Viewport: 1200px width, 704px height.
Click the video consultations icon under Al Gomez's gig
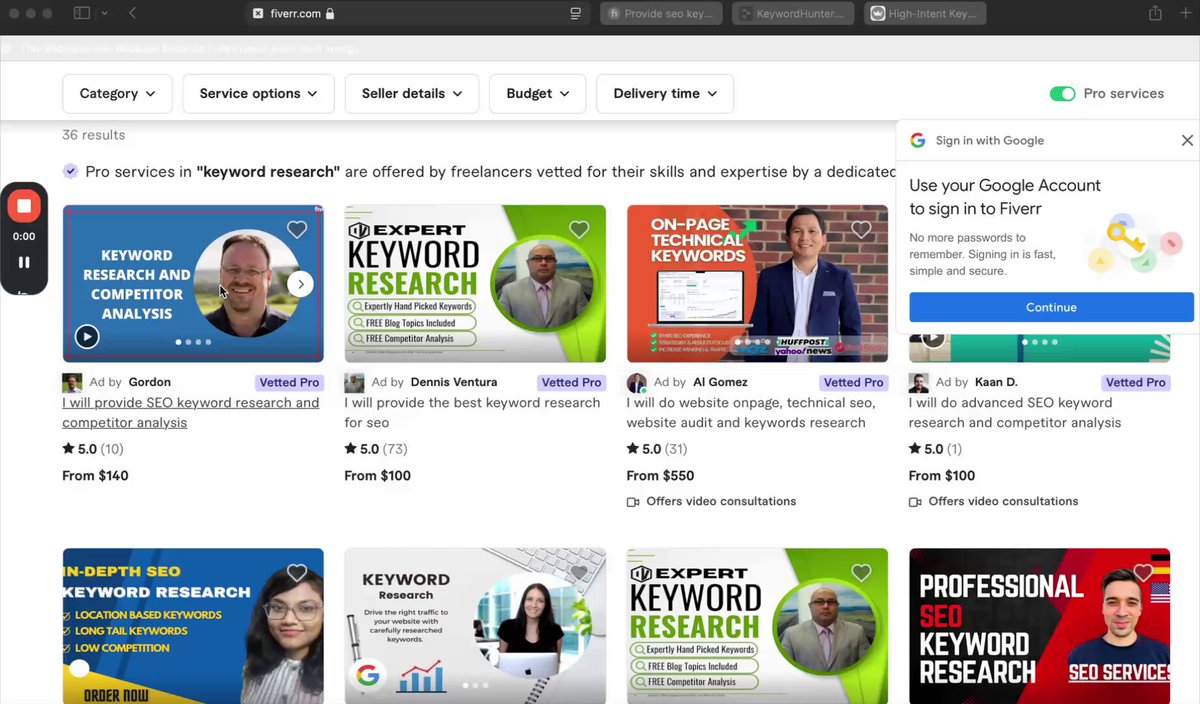(x=633, y=502)
